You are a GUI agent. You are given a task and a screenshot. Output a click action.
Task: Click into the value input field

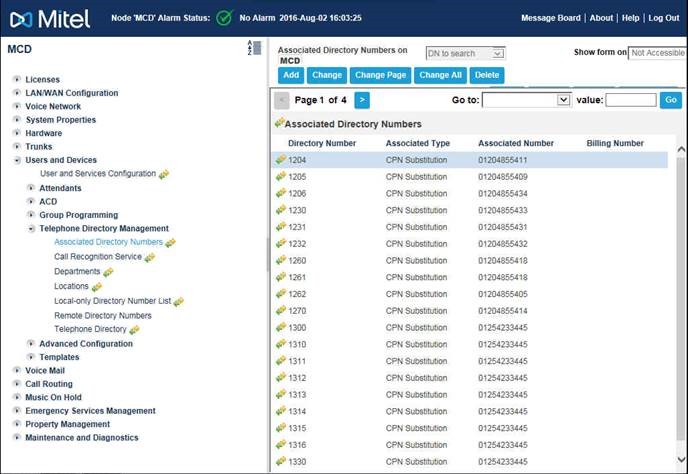631,100
